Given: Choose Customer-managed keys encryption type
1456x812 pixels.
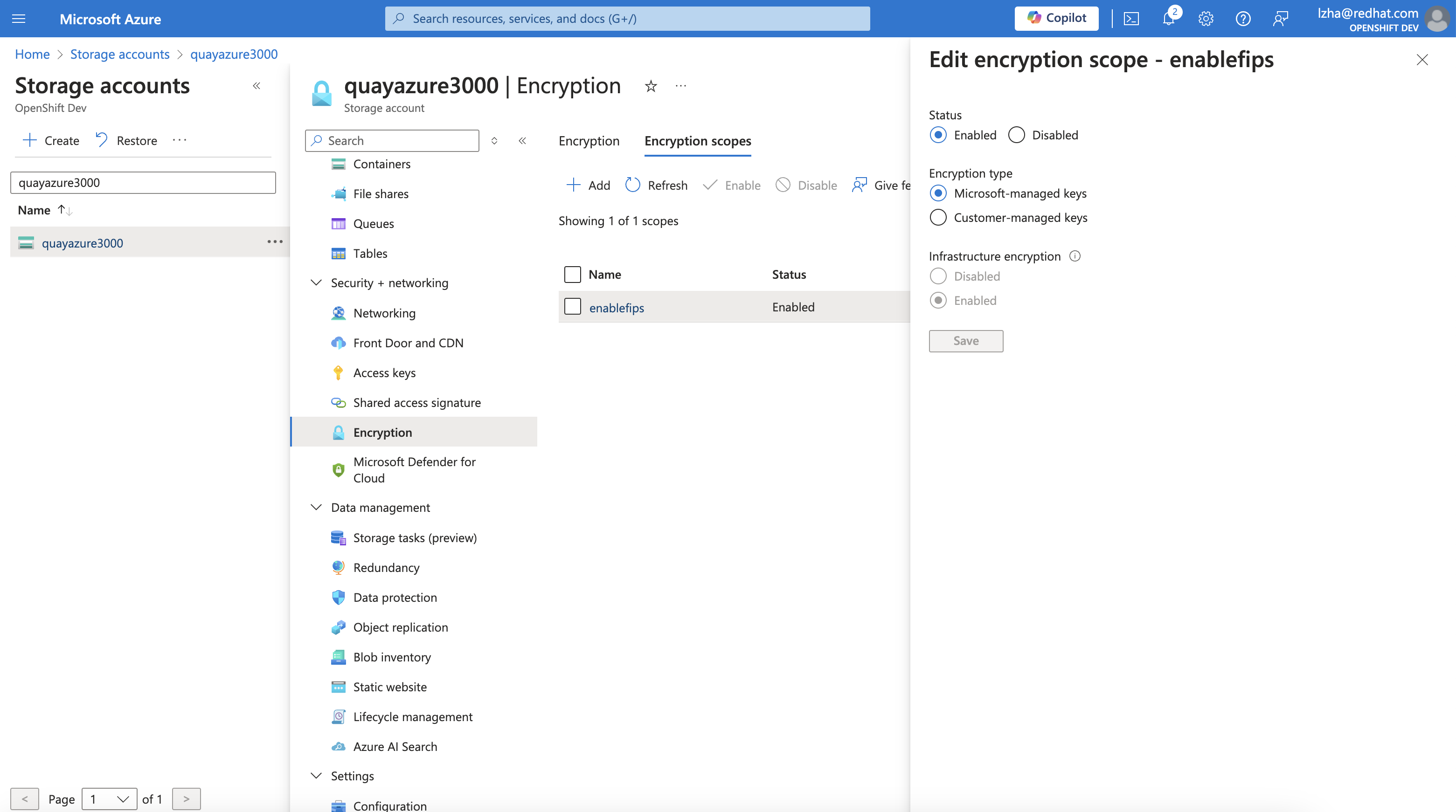Looking at the screenshot, I should 938,218.
